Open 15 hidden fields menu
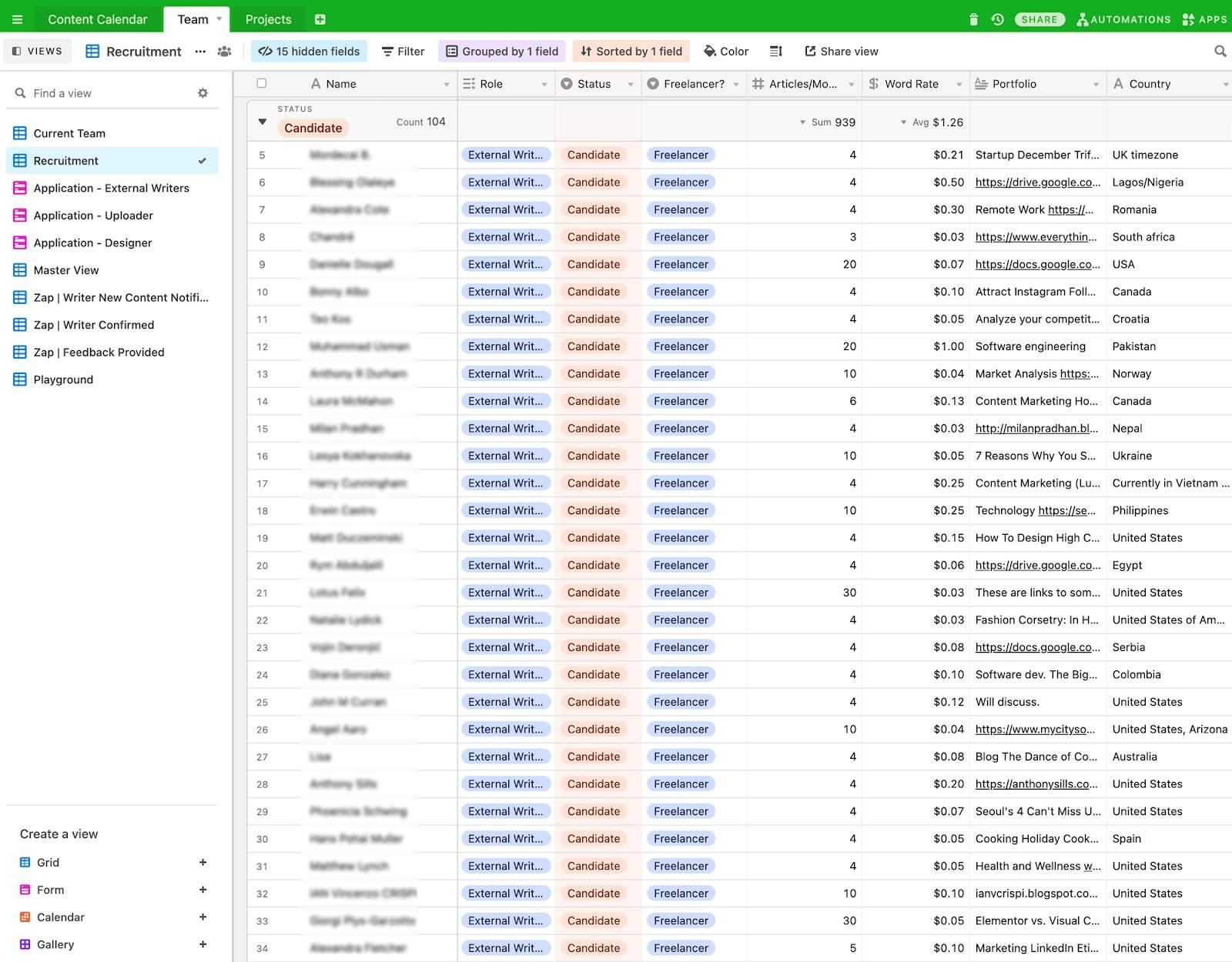1232x962 pixels. [309, 52]
